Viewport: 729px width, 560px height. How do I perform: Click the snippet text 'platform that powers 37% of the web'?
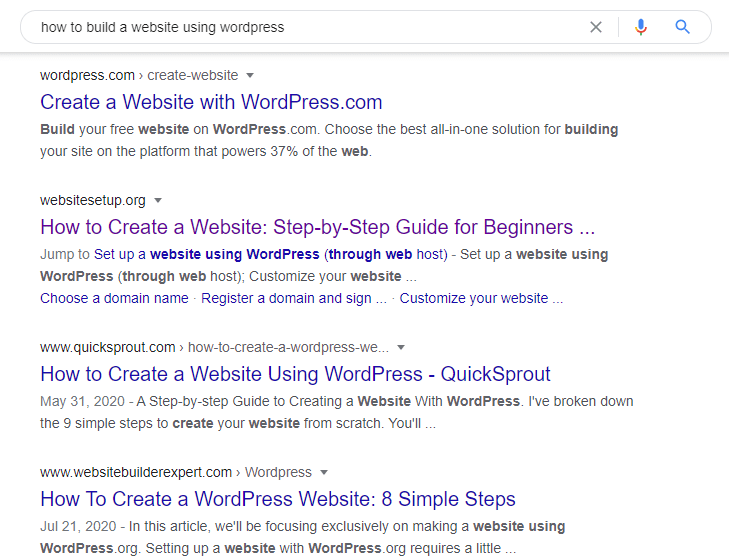[x=254, y=152]
